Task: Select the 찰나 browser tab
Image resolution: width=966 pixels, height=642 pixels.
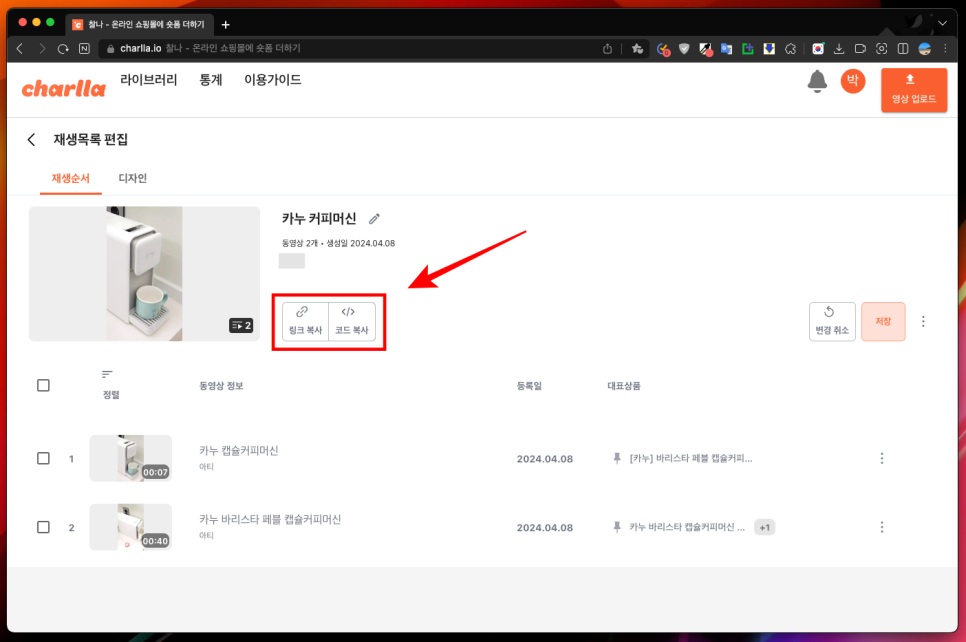Action: 139,25
